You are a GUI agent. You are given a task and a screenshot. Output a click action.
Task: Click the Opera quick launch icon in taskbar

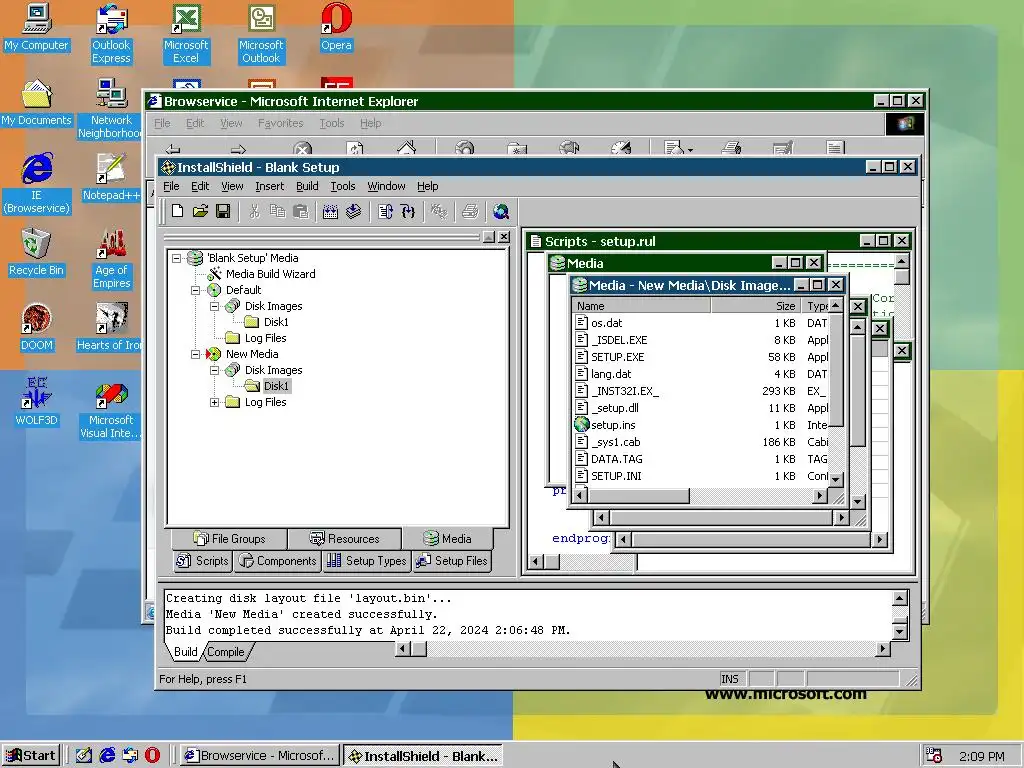pyautogui.click(x=152, y=756)
